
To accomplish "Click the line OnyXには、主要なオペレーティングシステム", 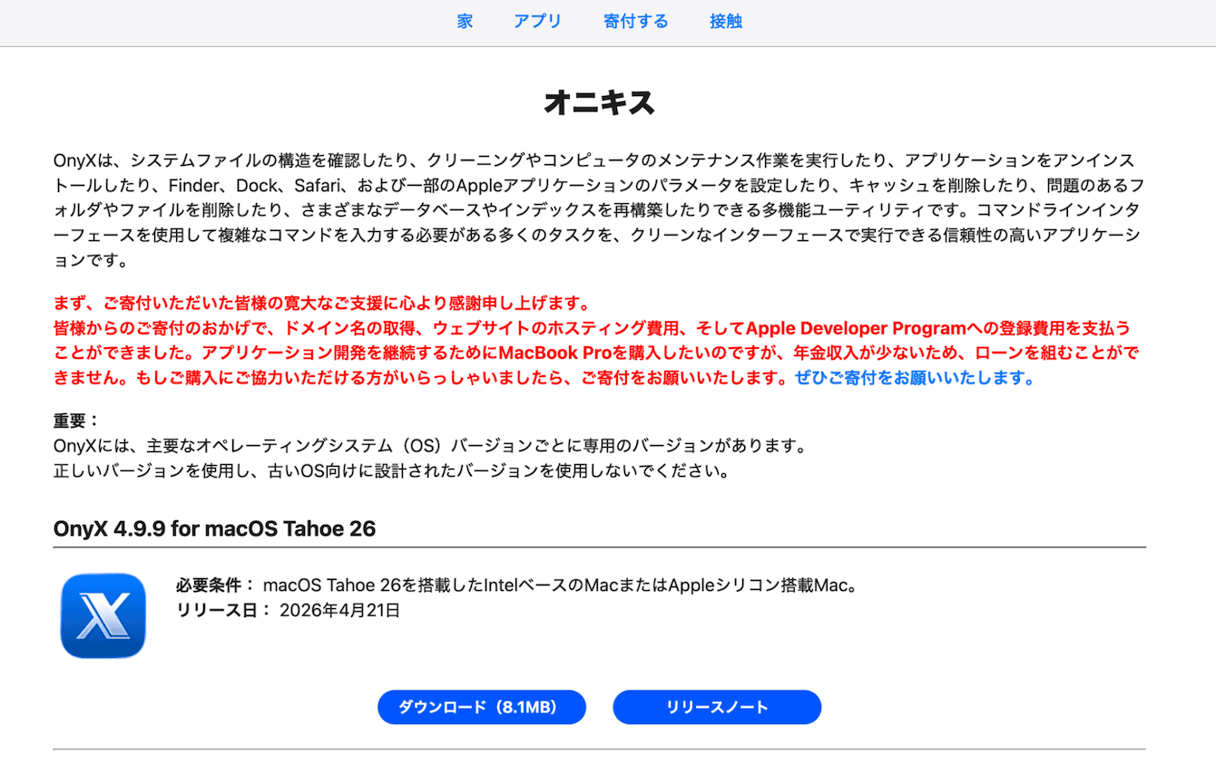I will coord(430,445).
